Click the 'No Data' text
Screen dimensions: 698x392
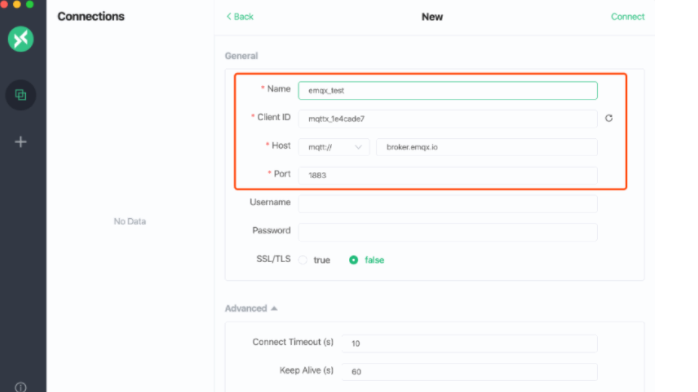tap(130, 222)
